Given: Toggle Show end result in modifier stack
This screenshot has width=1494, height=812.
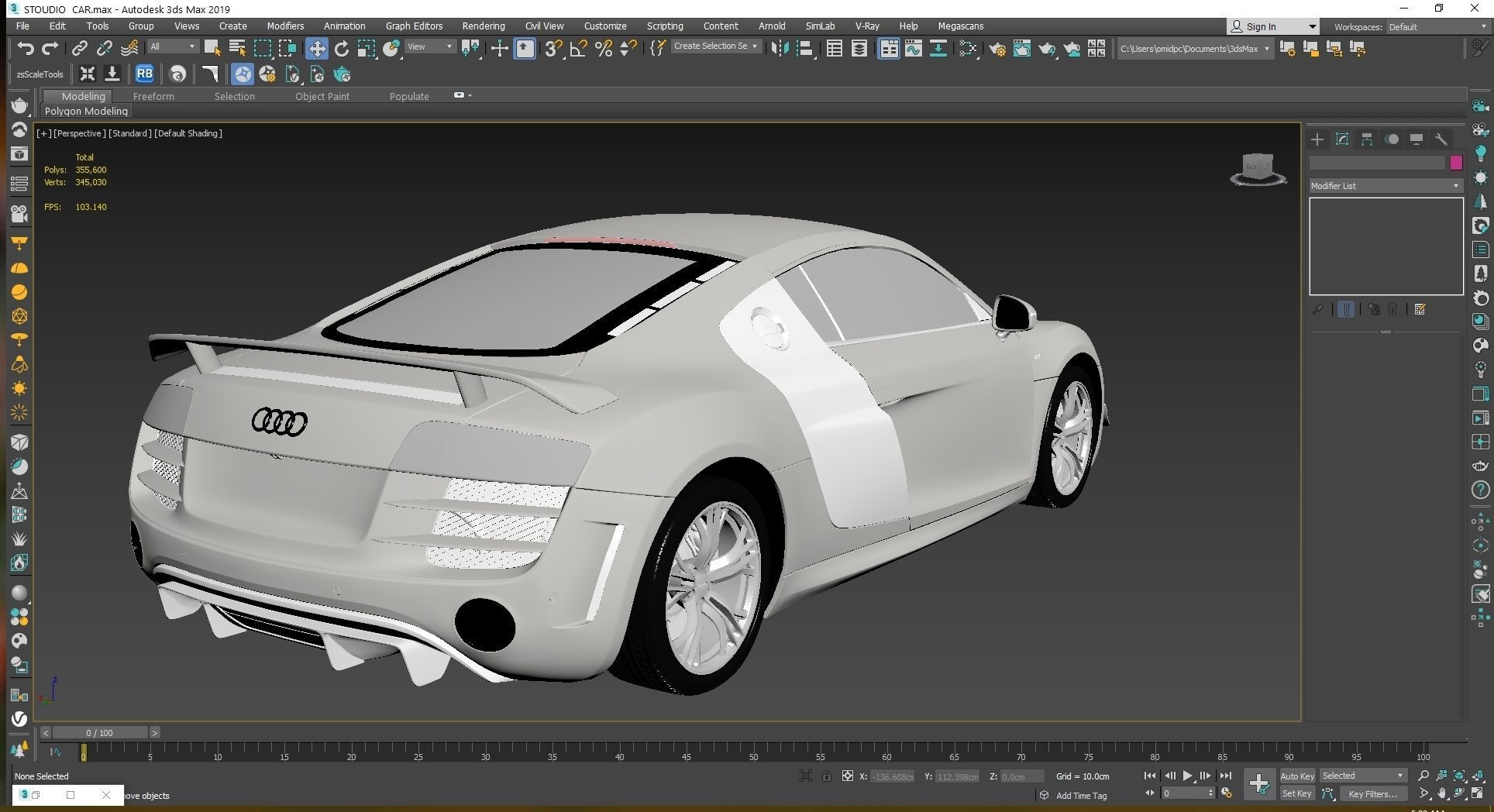Looking at the screenshot, I should pyautogui.click(x=1346, y=309).
